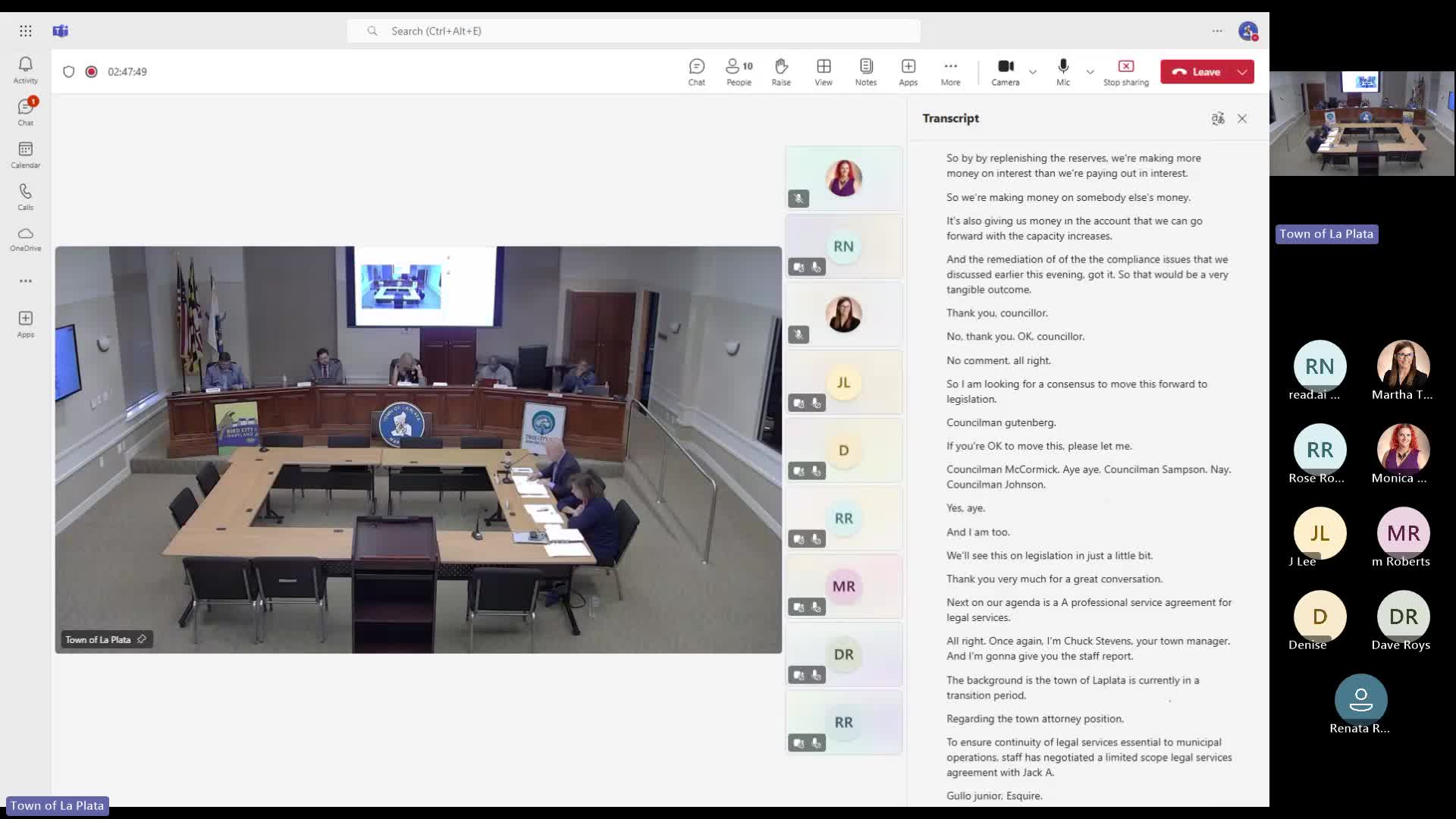Go to Calls in left rail
This screenshot has width=1456, height=819.
point(25,197)
